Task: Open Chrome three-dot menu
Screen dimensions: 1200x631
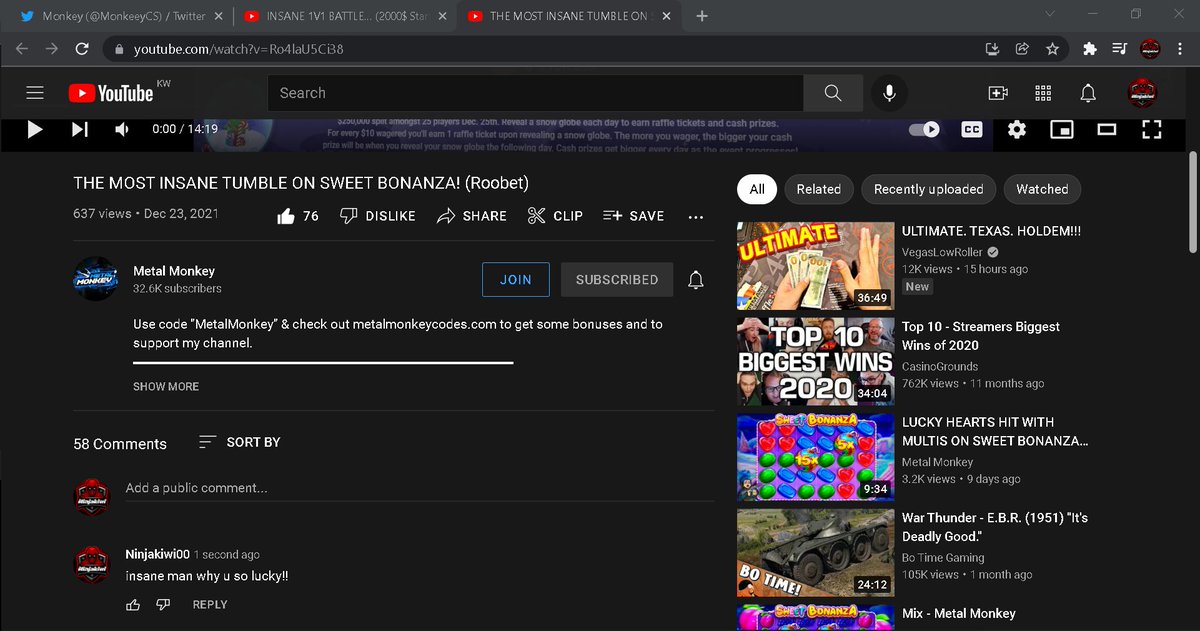Action: (x=1180, y=49)
